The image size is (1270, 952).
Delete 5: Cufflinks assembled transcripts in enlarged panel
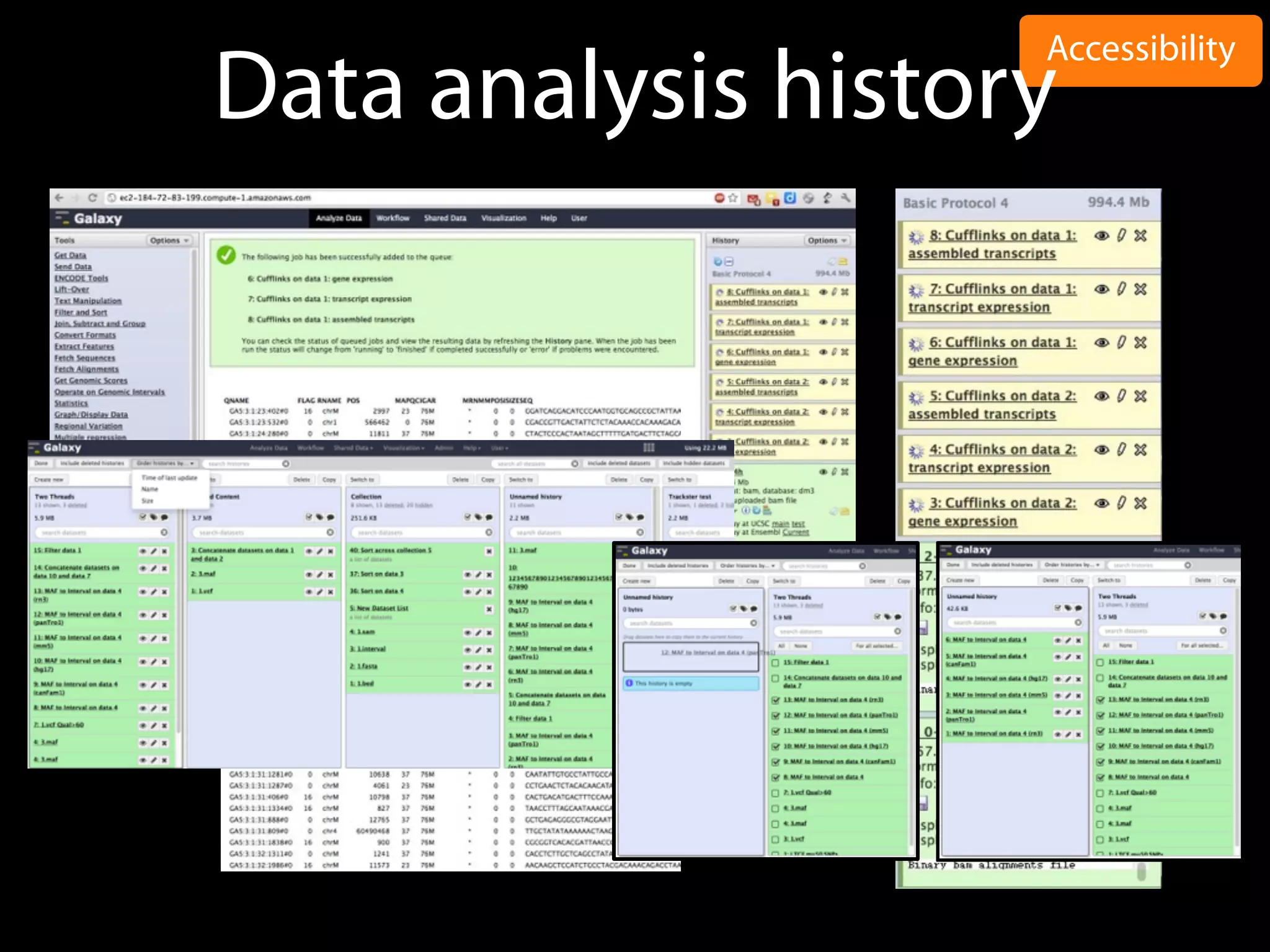pyautogui.click(x=1140, y=396)
